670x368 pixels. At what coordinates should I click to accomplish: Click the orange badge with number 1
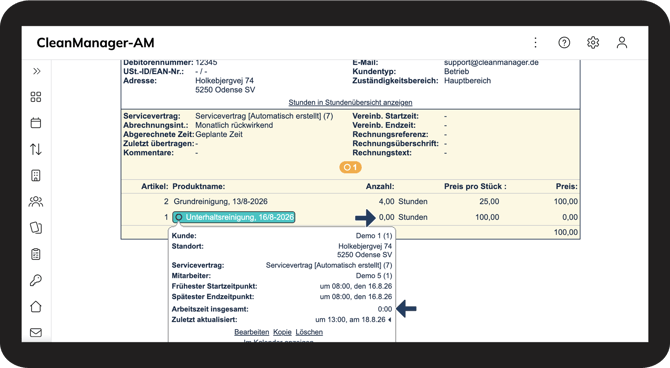350,167
